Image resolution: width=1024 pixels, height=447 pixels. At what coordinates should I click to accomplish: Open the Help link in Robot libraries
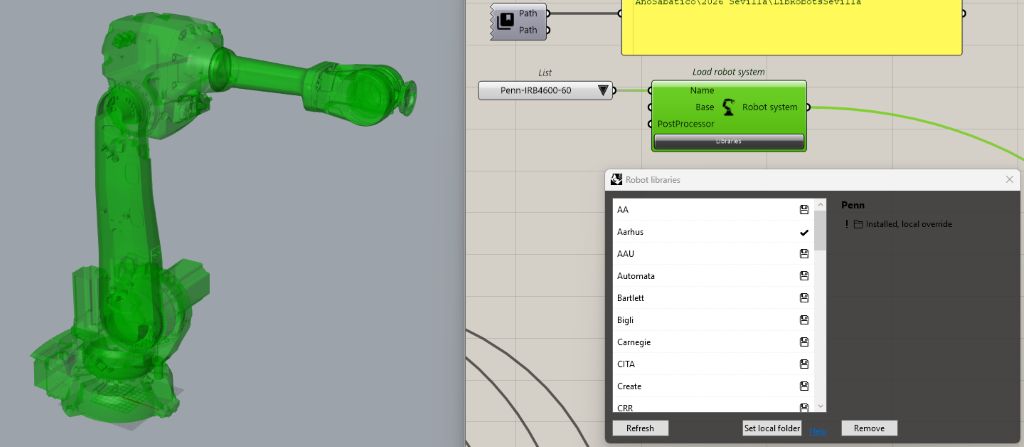818,431
